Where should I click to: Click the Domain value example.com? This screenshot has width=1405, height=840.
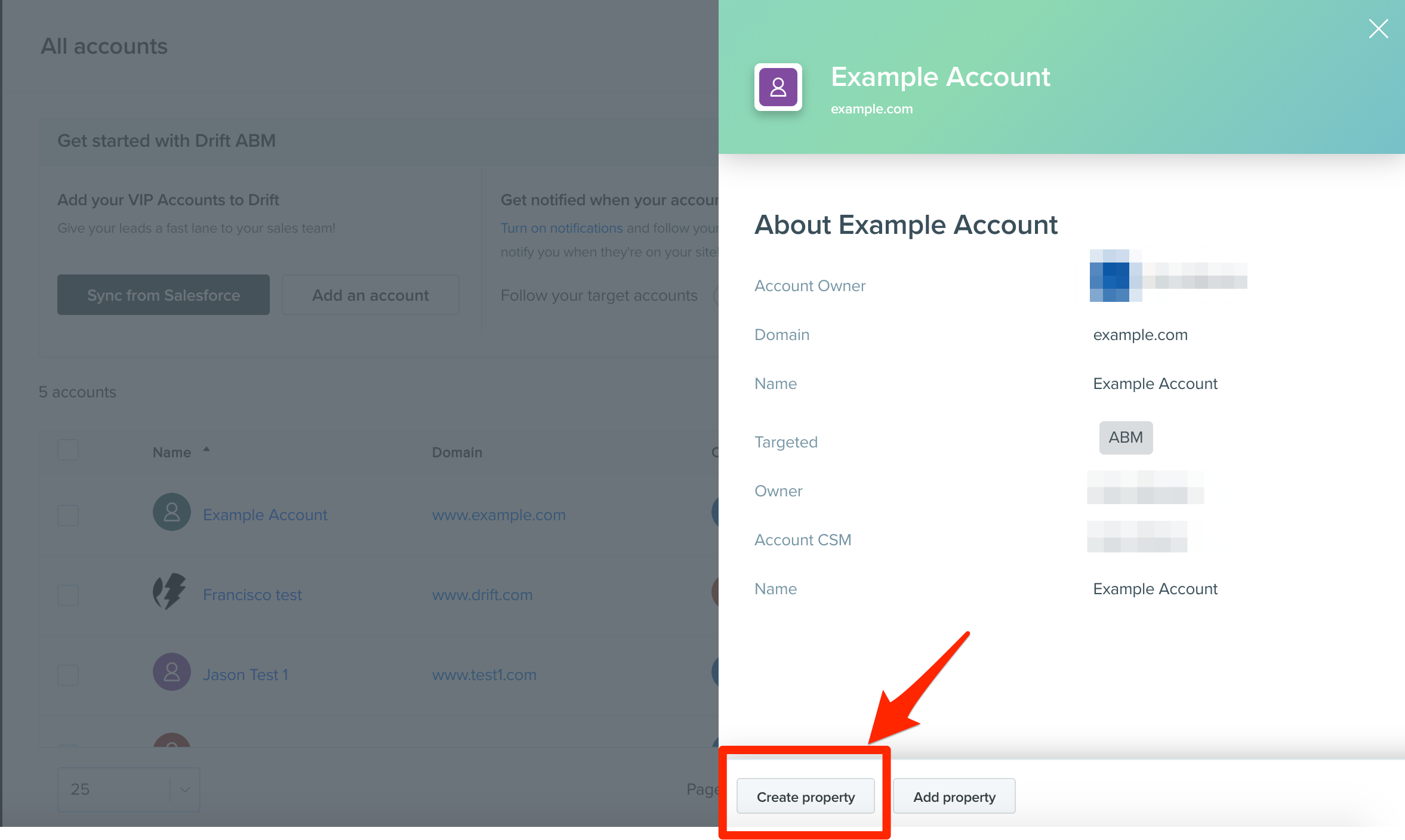coord(1140,335)
